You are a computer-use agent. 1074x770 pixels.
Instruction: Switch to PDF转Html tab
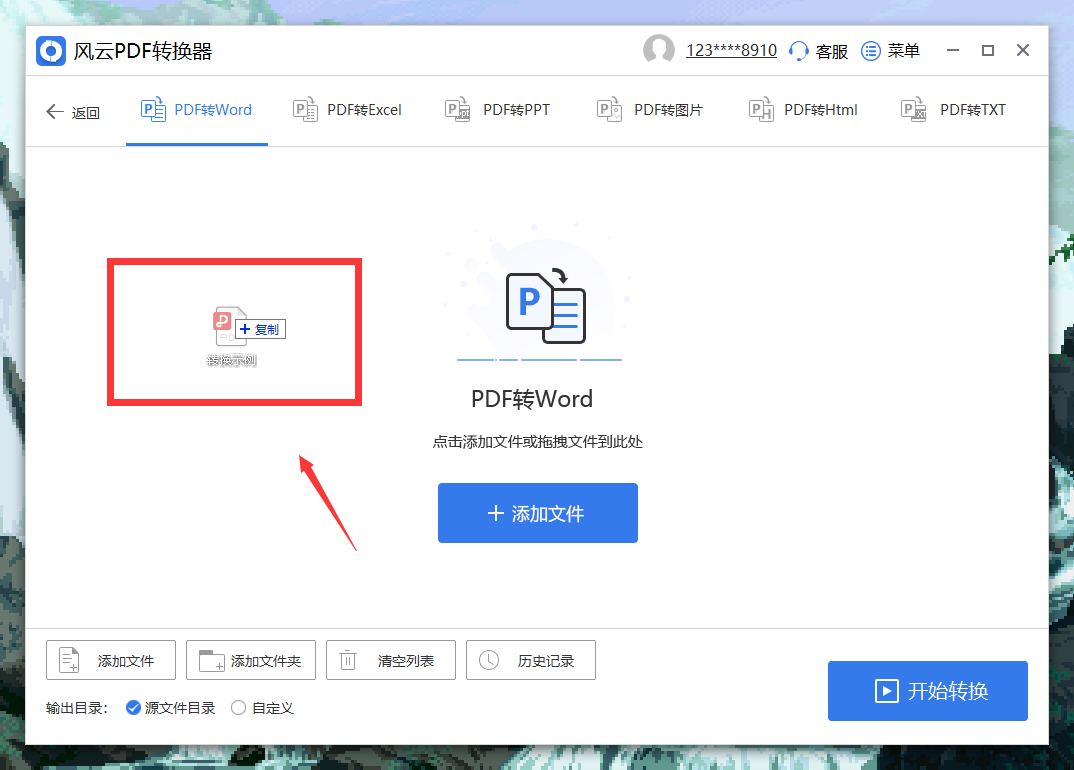(x=803, y=110)
